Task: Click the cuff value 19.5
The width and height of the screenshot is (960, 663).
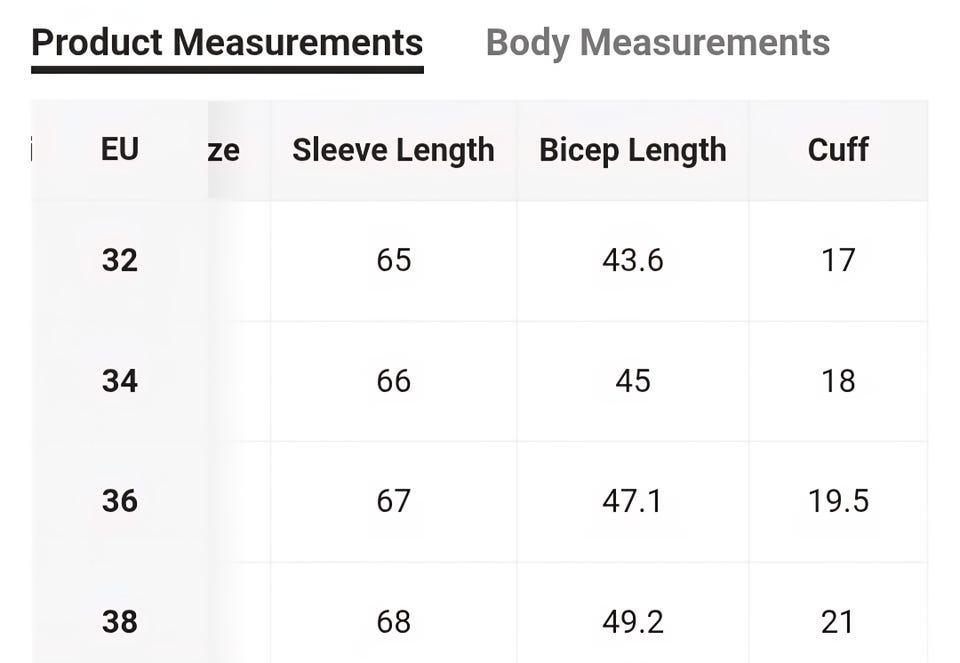Action: [x=838, y=501]
